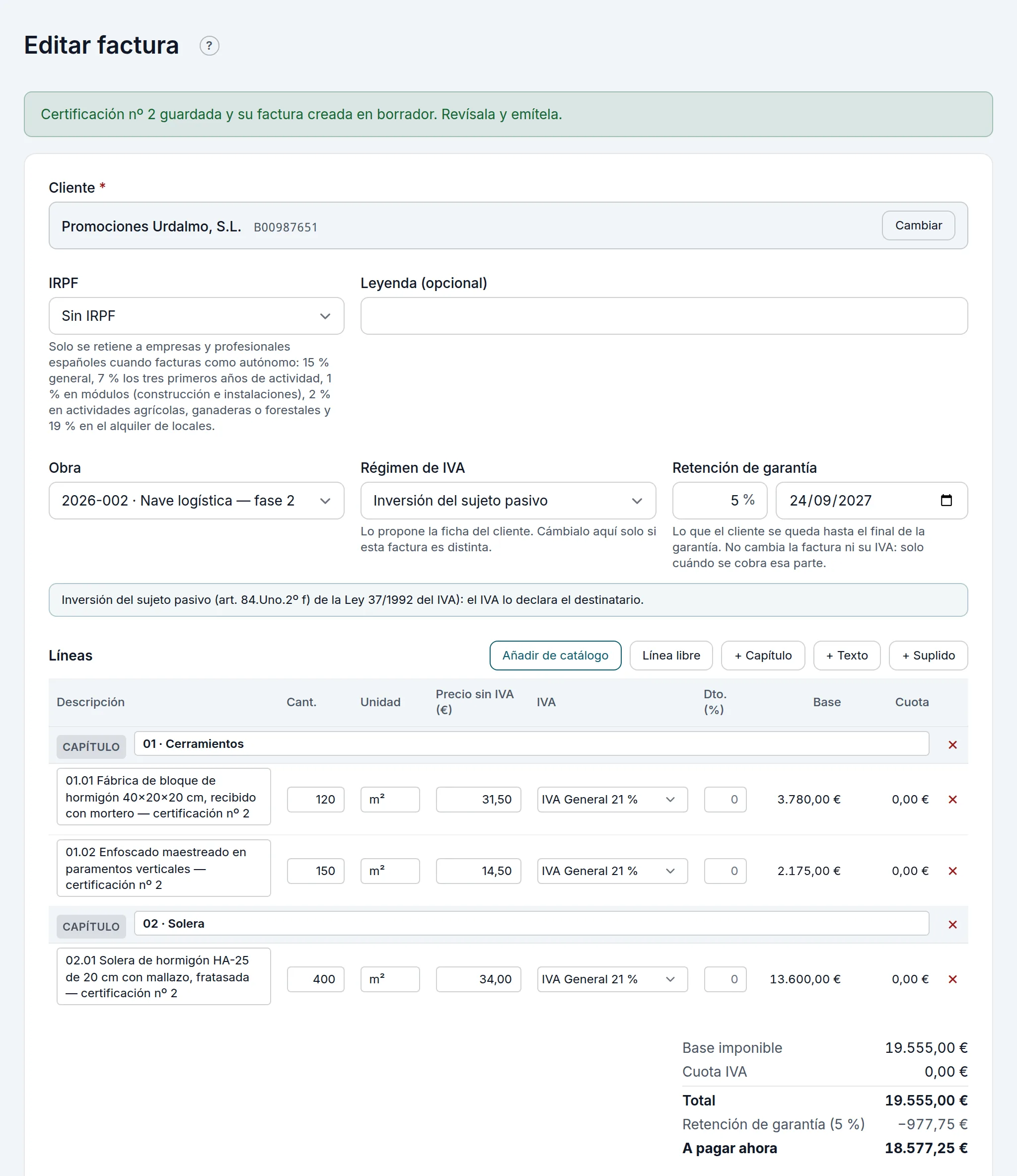The image size is (1017, 1176).
Task: Select the base amount 3.780,00 €
Action: 809,799
